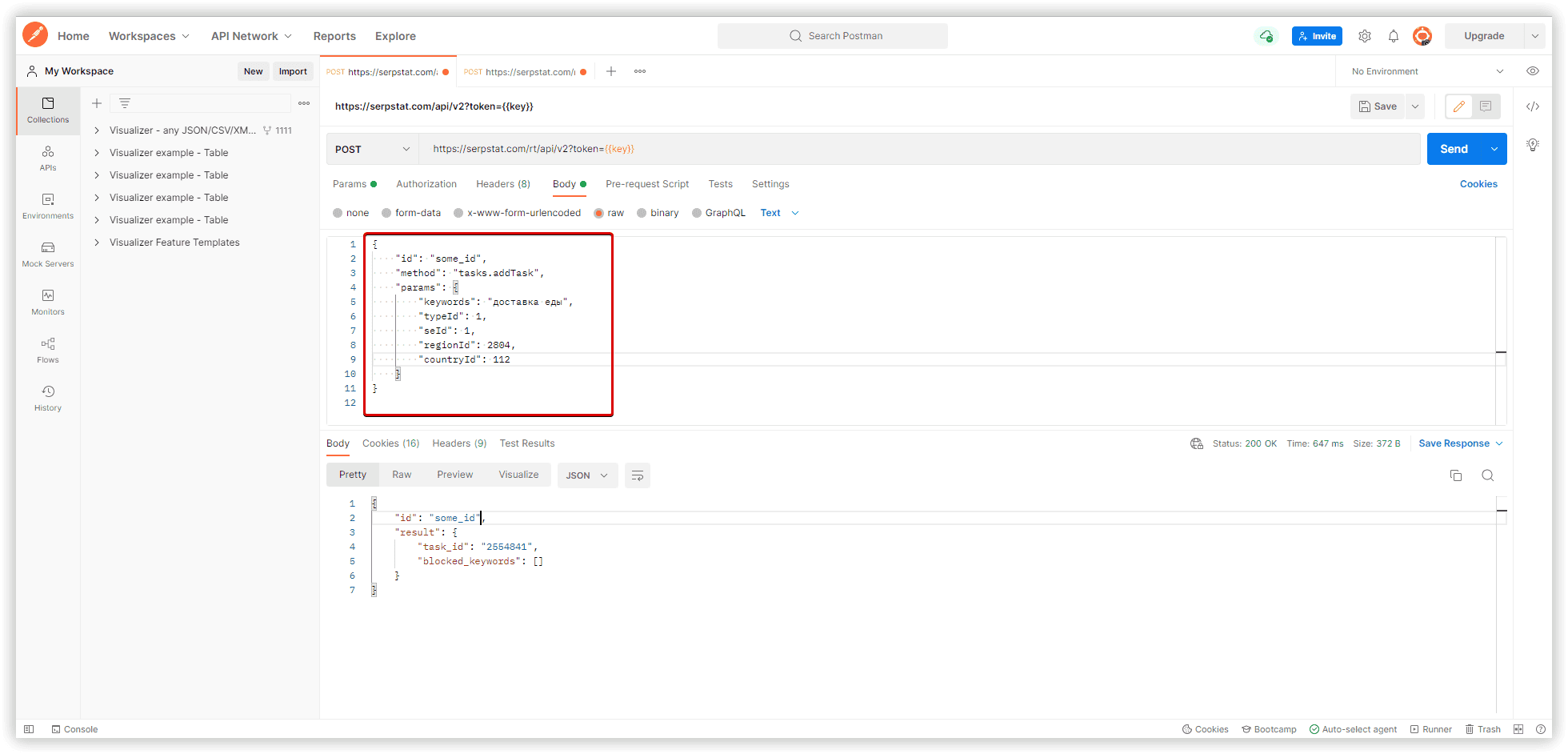
Task: Open the Monitors sidebar panel
Action: tap(48, 303)
